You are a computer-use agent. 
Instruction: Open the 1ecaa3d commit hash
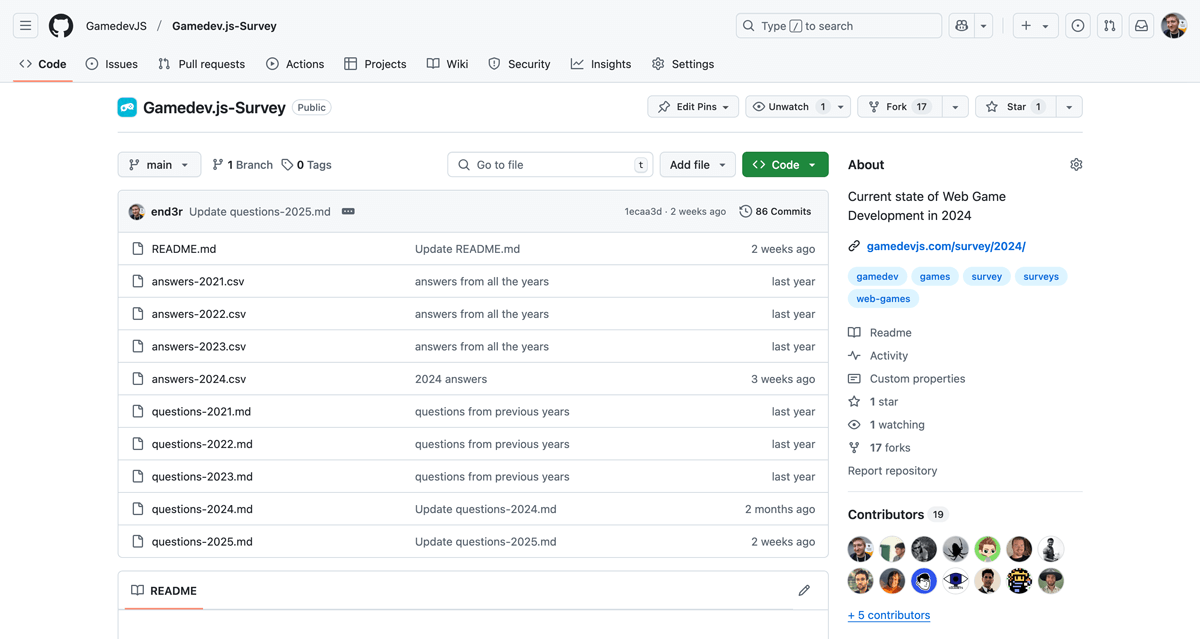point(643,212)
